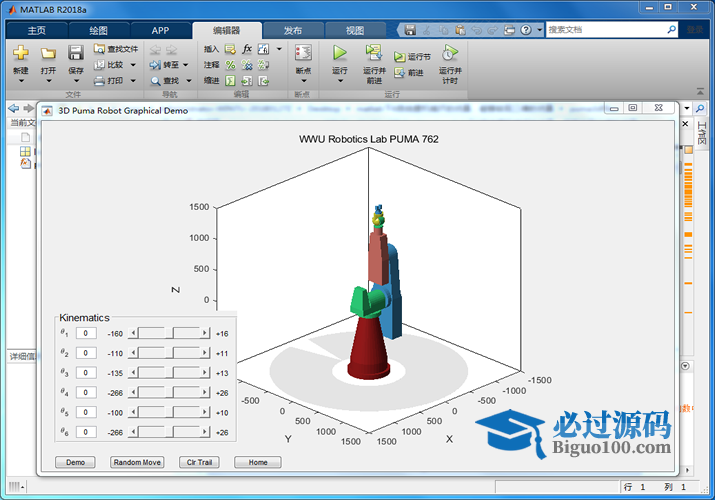Viewport: 715px width, 500px height.
Task: Click the 运行并前进 (Run and Advance) icon
Action: (374, 53)
